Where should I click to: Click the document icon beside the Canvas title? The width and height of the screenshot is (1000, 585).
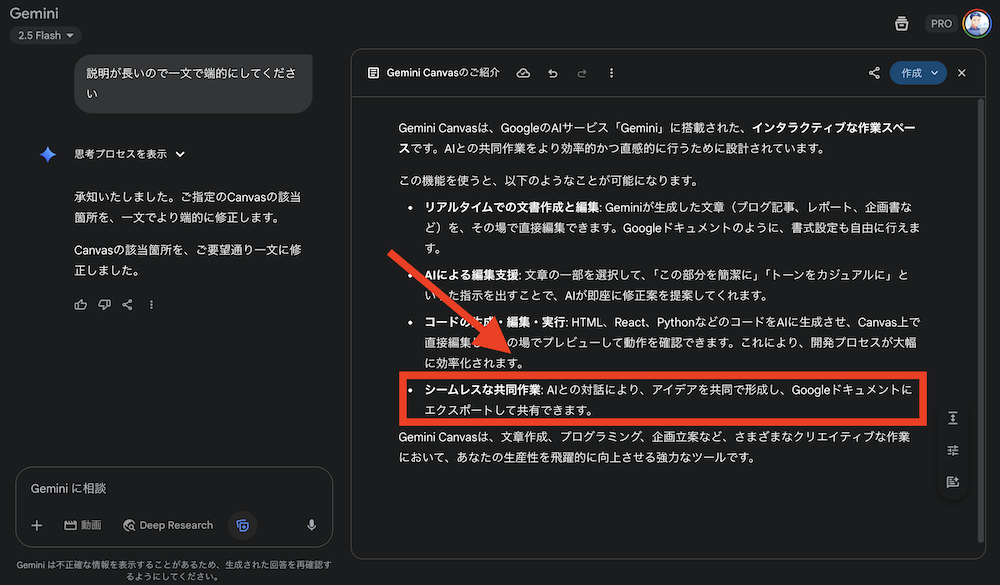pyautogui.click(x=373, y=73)
